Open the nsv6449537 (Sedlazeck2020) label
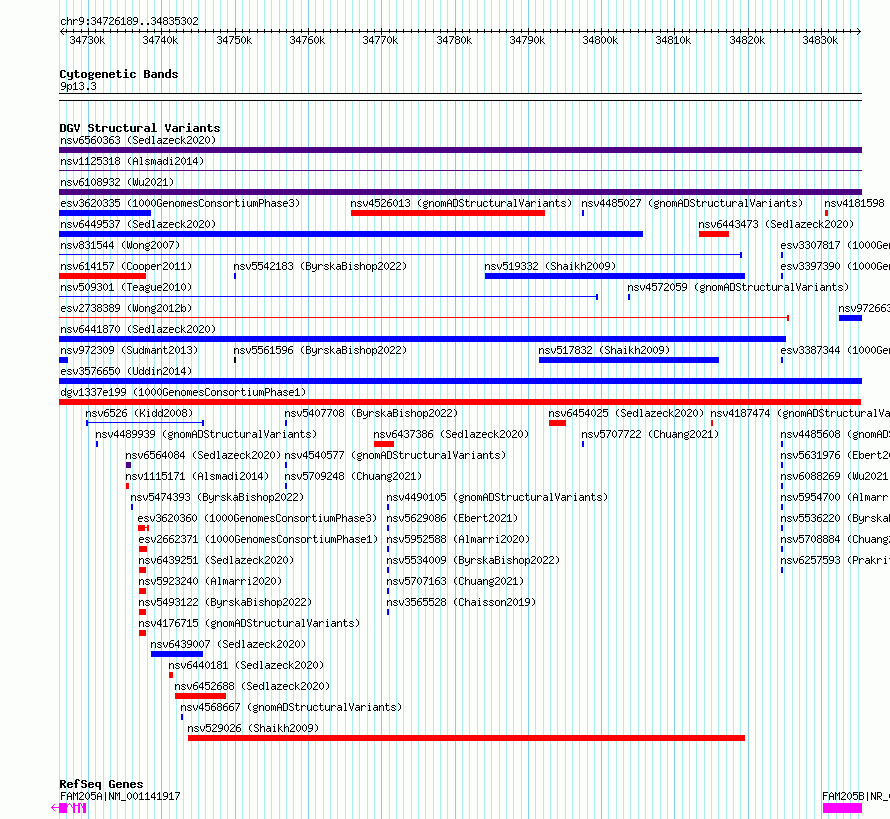The height and width of the screenshot is (819, 890). [x=138, y=224]
